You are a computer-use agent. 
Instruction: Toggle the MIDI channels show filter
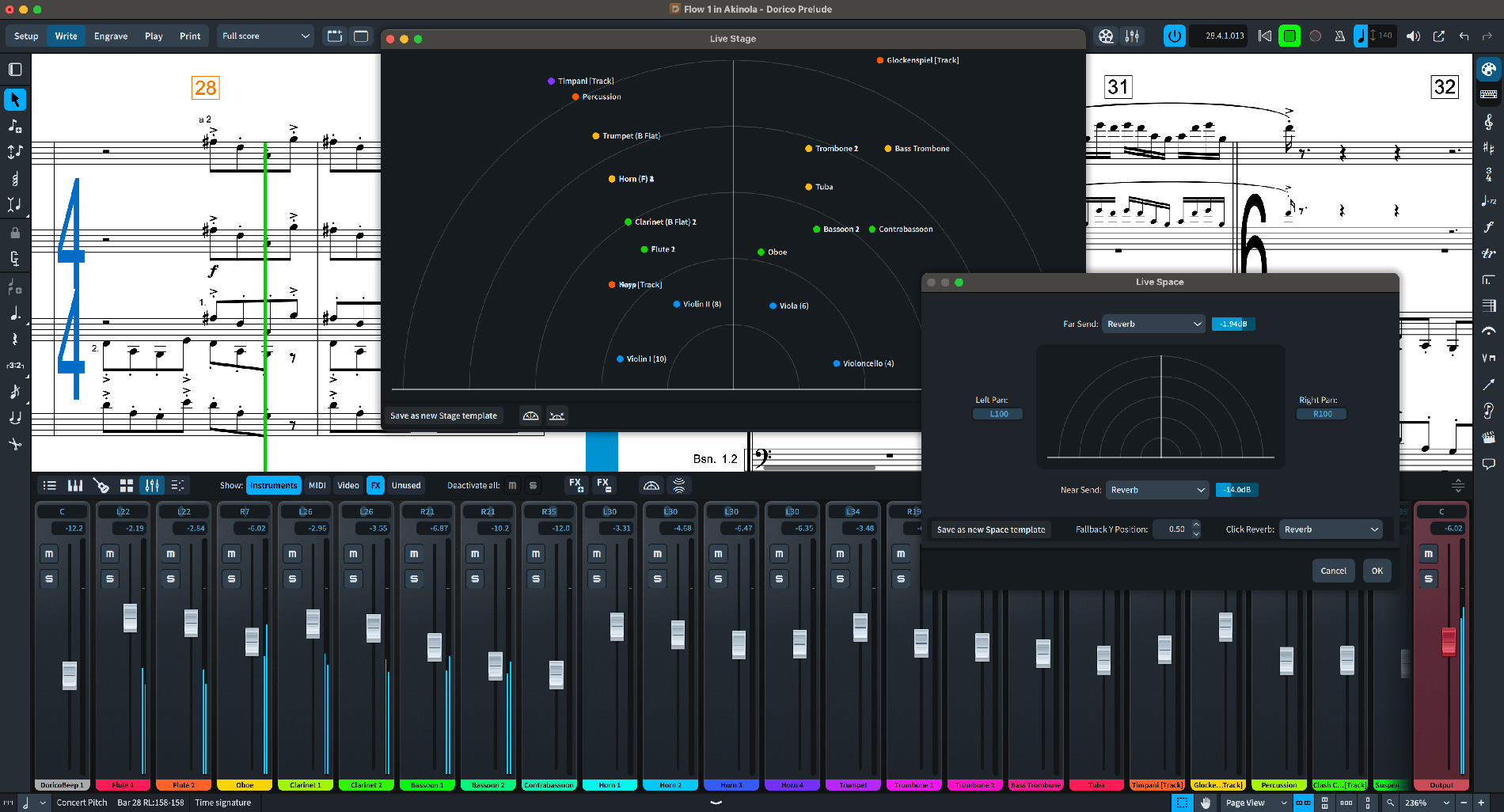[317, 485]
